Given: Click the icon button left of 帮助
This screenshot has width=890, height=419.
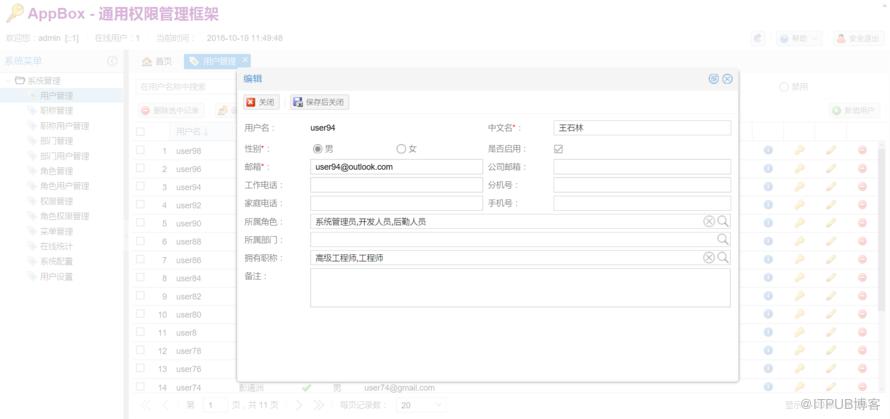Looking at the screenshot, I should pos(758,38).
